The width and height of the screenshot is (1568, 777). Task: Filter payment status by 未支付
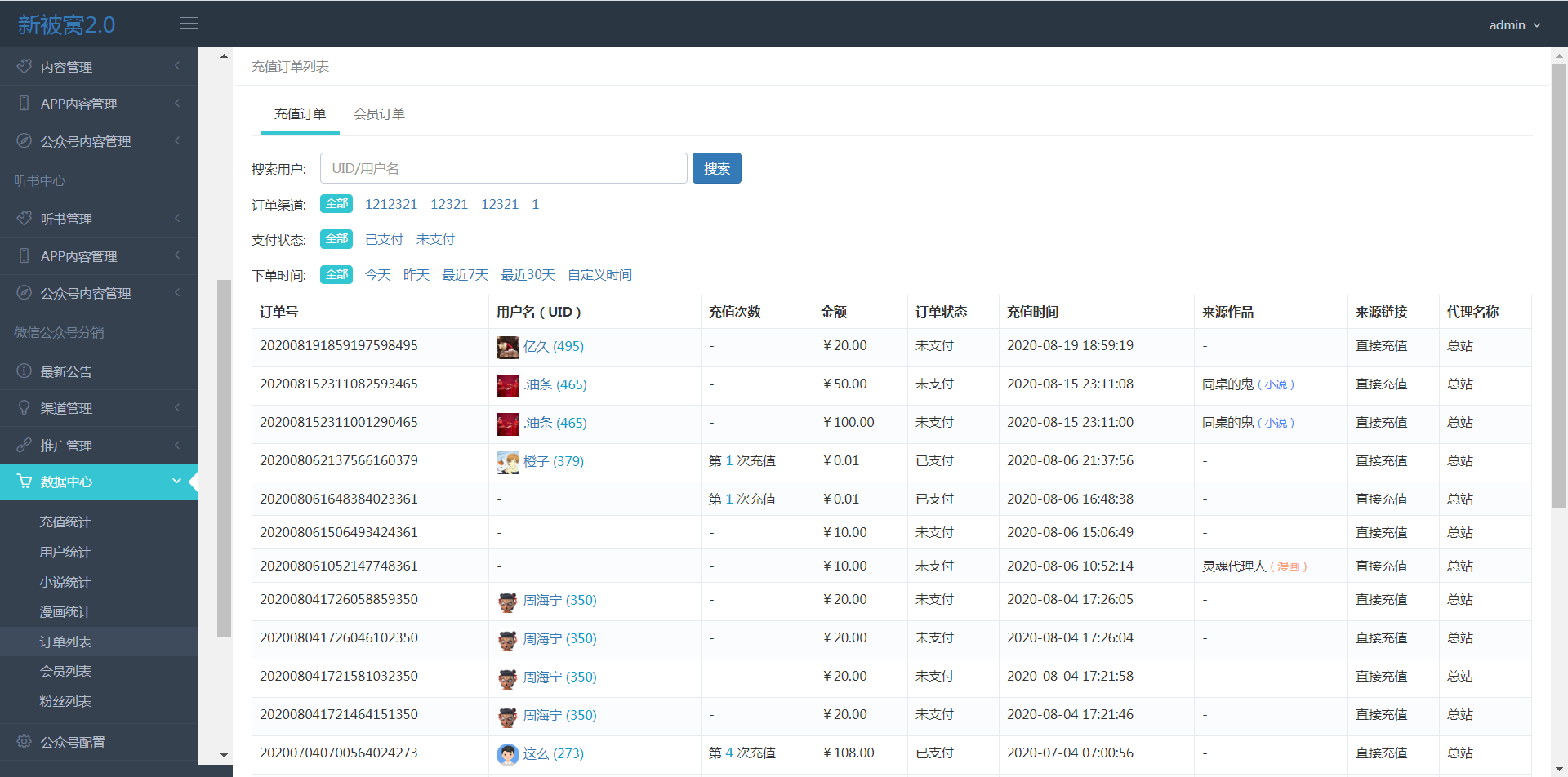435,239
